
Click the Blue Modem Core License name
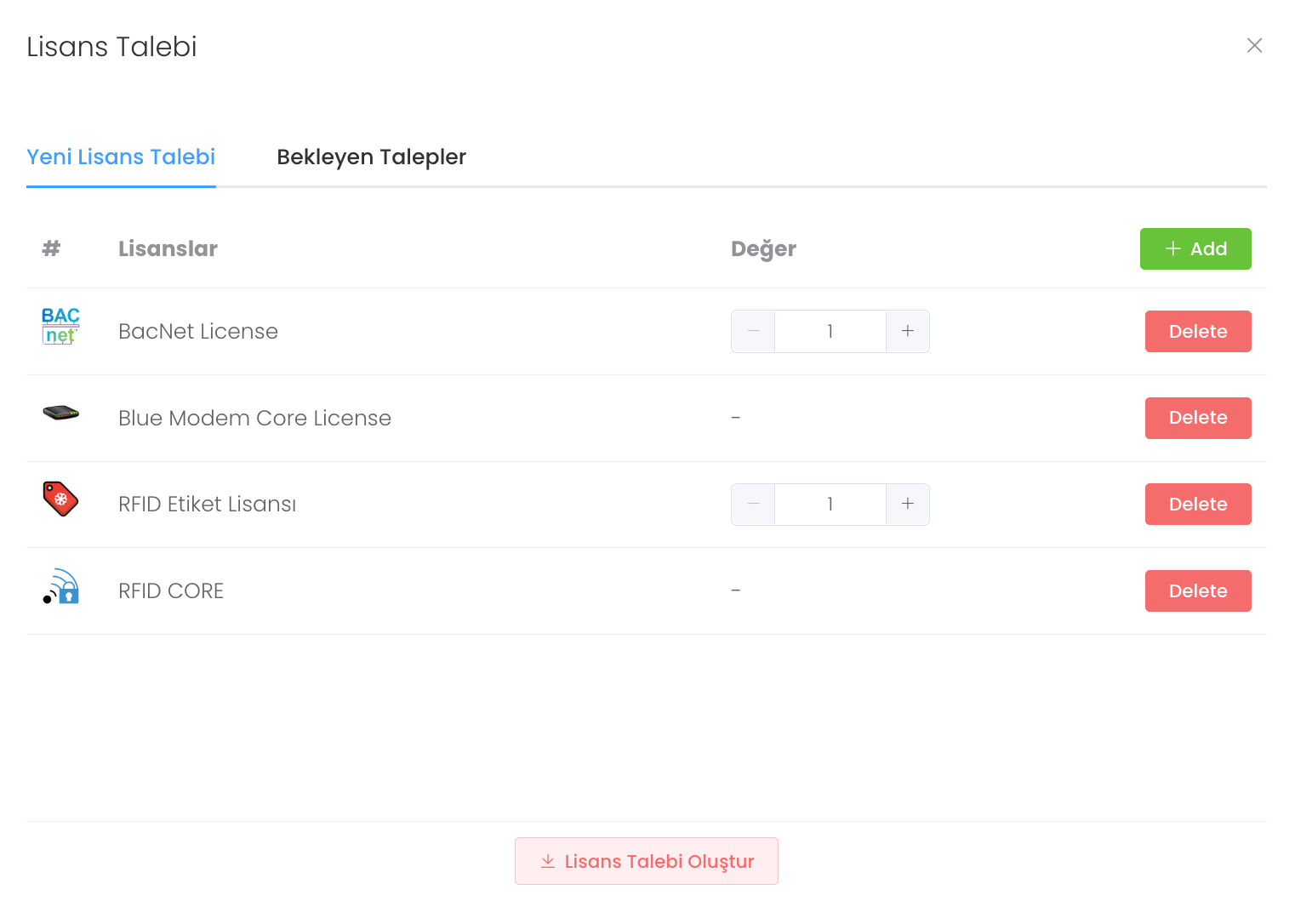pos(254,418)
